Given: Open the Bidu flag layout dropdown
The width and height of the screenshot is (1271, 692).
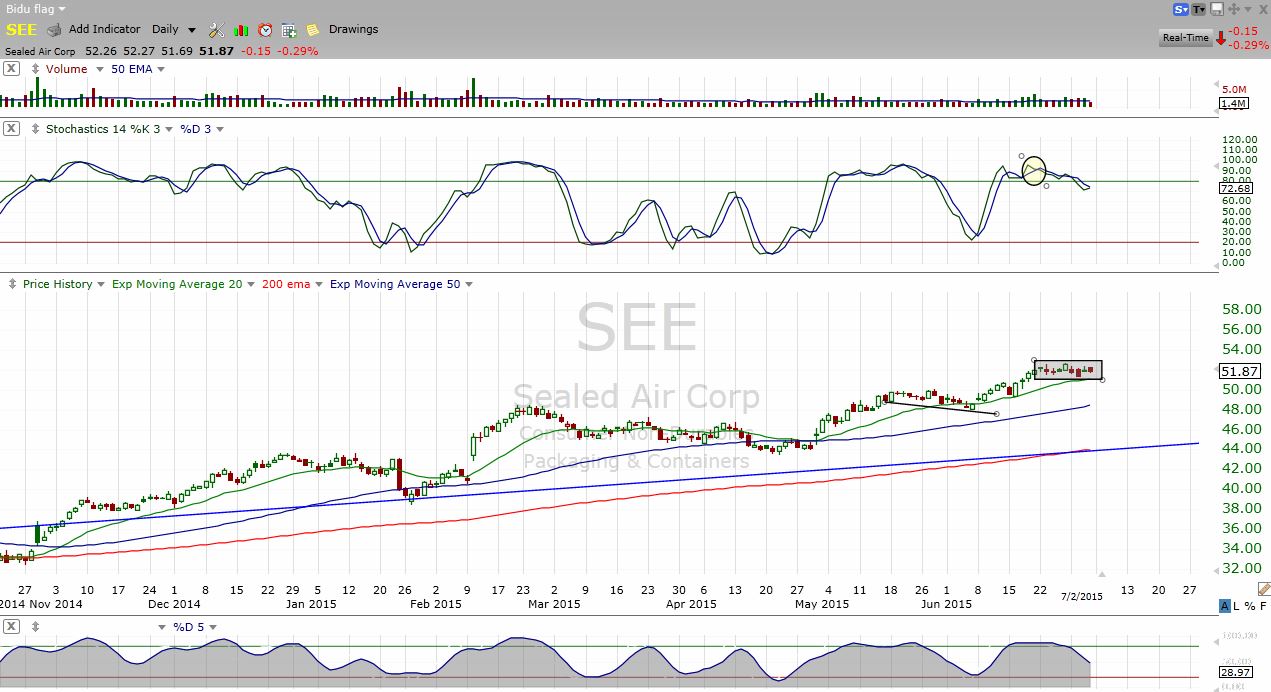Looking at the screenshot, I should coord(35,9).
